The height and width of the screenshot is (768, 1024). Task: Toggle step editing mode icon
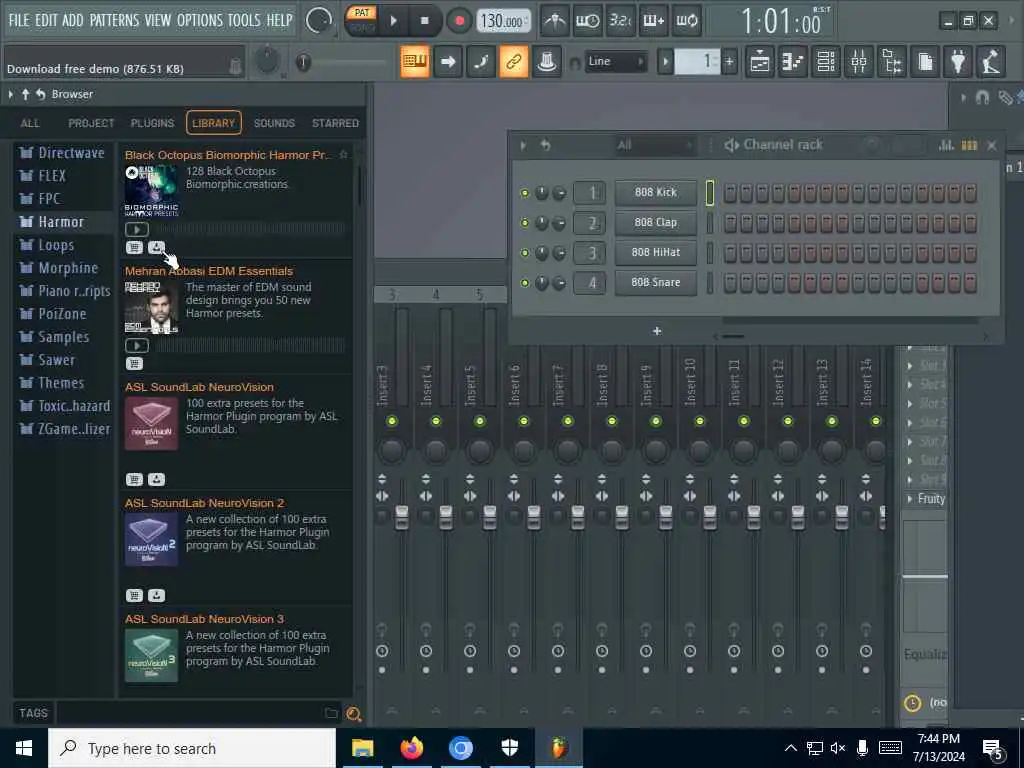[x=481, y=61]
